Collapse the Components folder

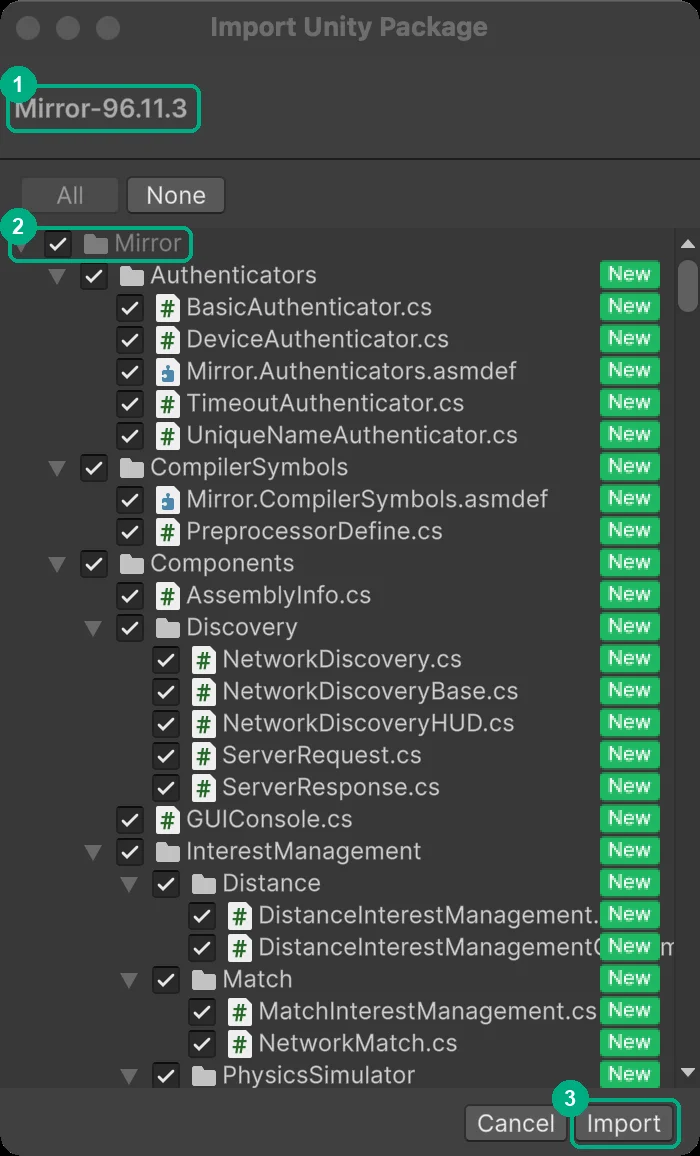pyautogui.click(x=58, y=565)
